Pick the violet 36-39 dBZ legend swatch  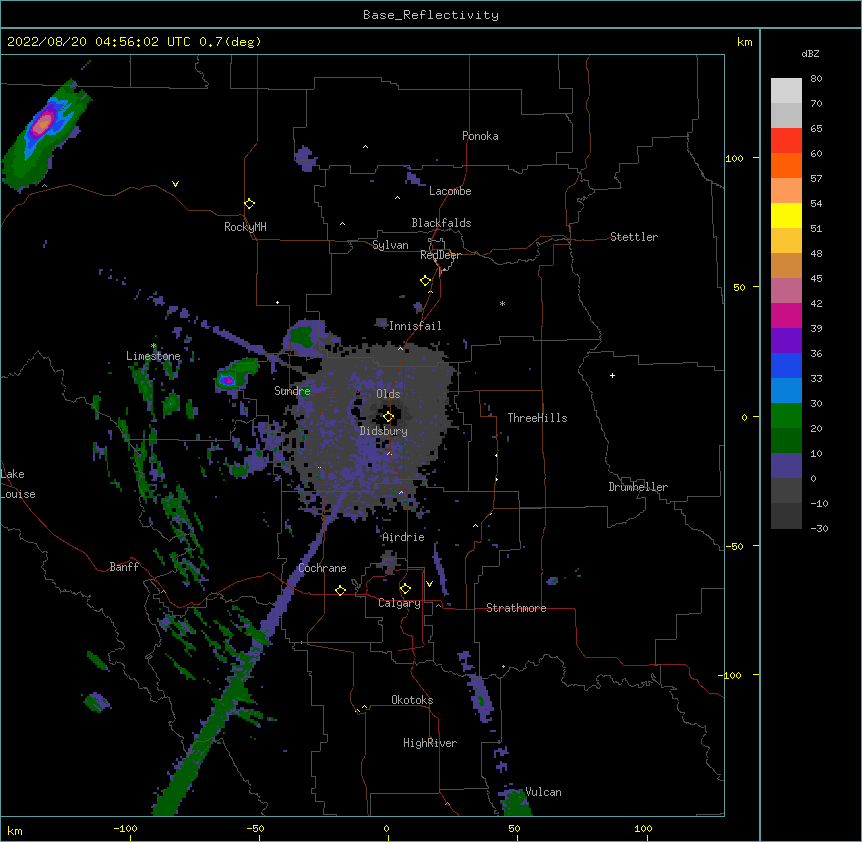pos(786,341)
